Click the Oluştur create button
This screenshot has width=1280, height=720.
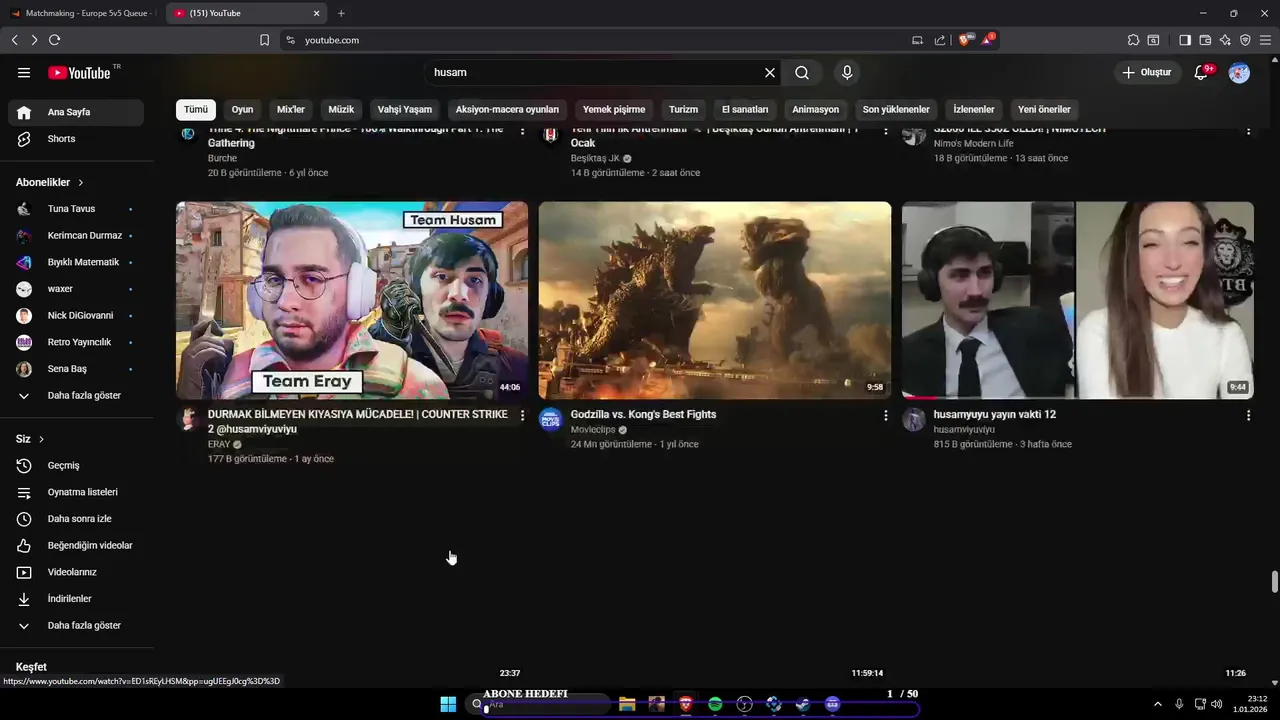click(1146, 73)
